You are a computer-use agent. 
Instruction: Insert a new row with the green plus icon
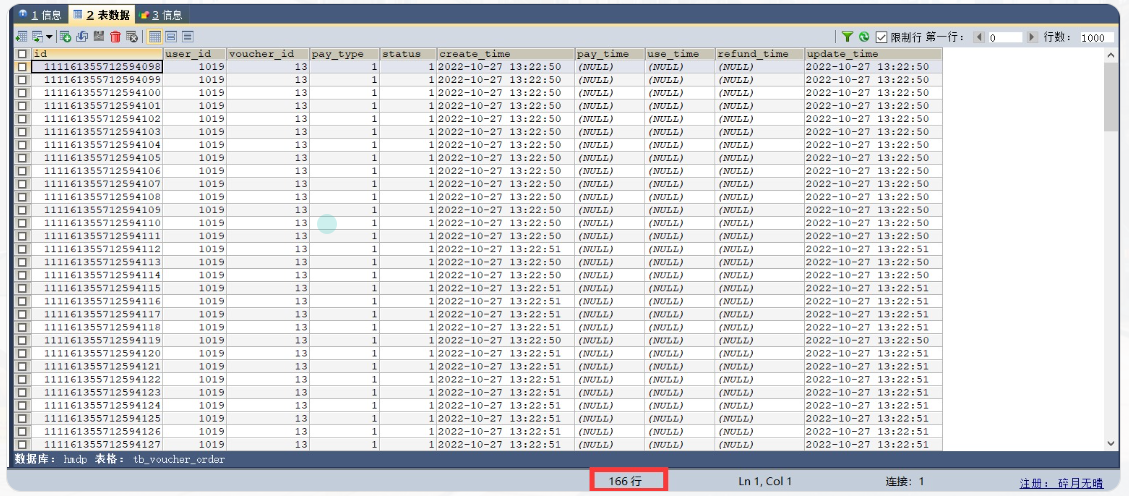tap(66, 37)
